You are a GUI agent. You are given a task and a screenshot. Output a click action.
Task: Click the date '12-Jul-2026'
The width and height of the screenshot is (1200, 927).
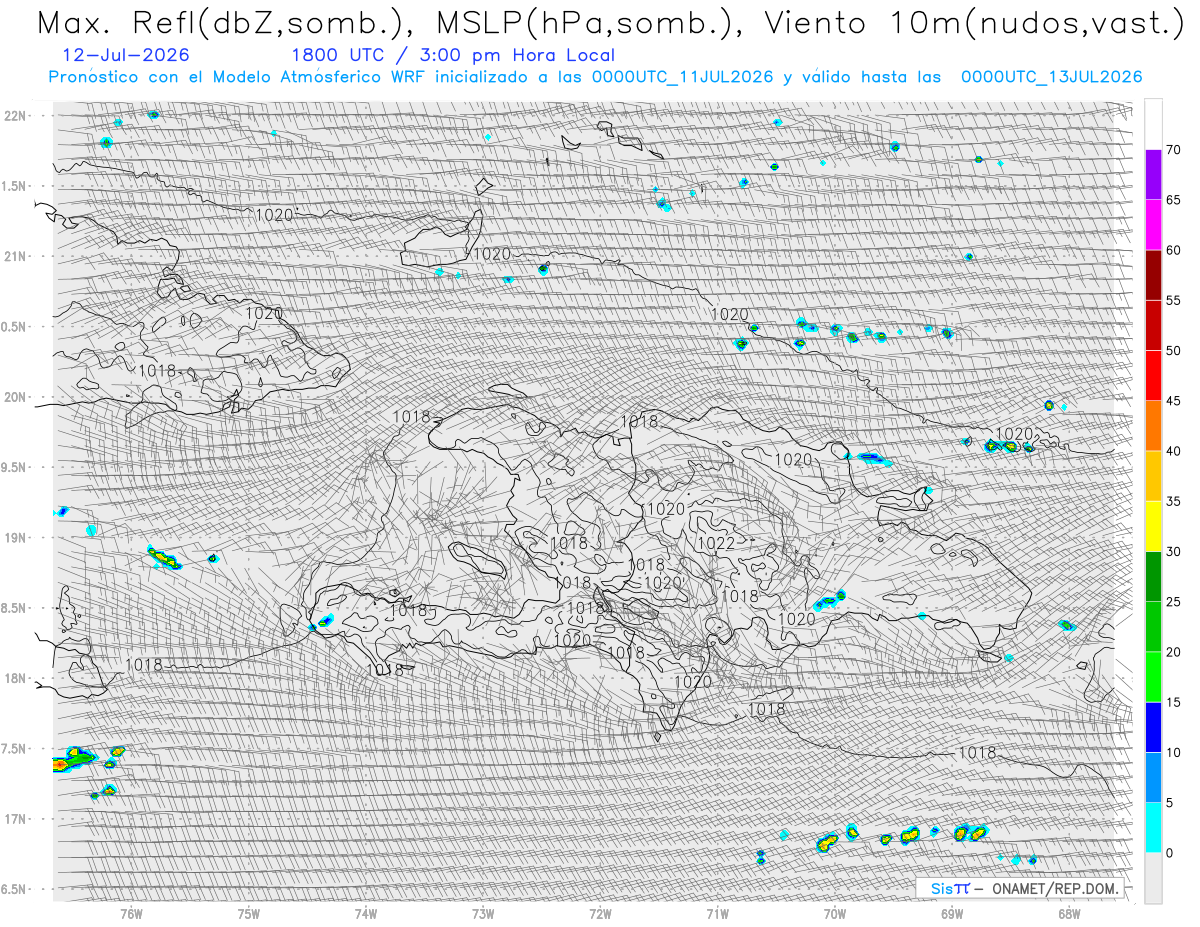tap(124, 55)
